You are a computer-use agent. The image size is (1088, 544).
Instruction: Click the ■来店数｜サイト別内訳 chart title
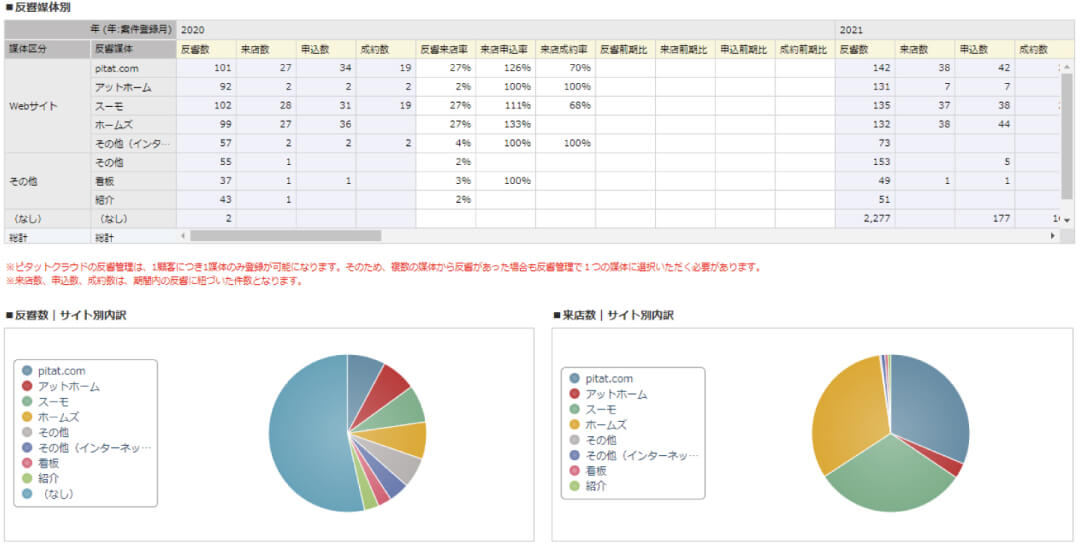(x=613, y=316)
